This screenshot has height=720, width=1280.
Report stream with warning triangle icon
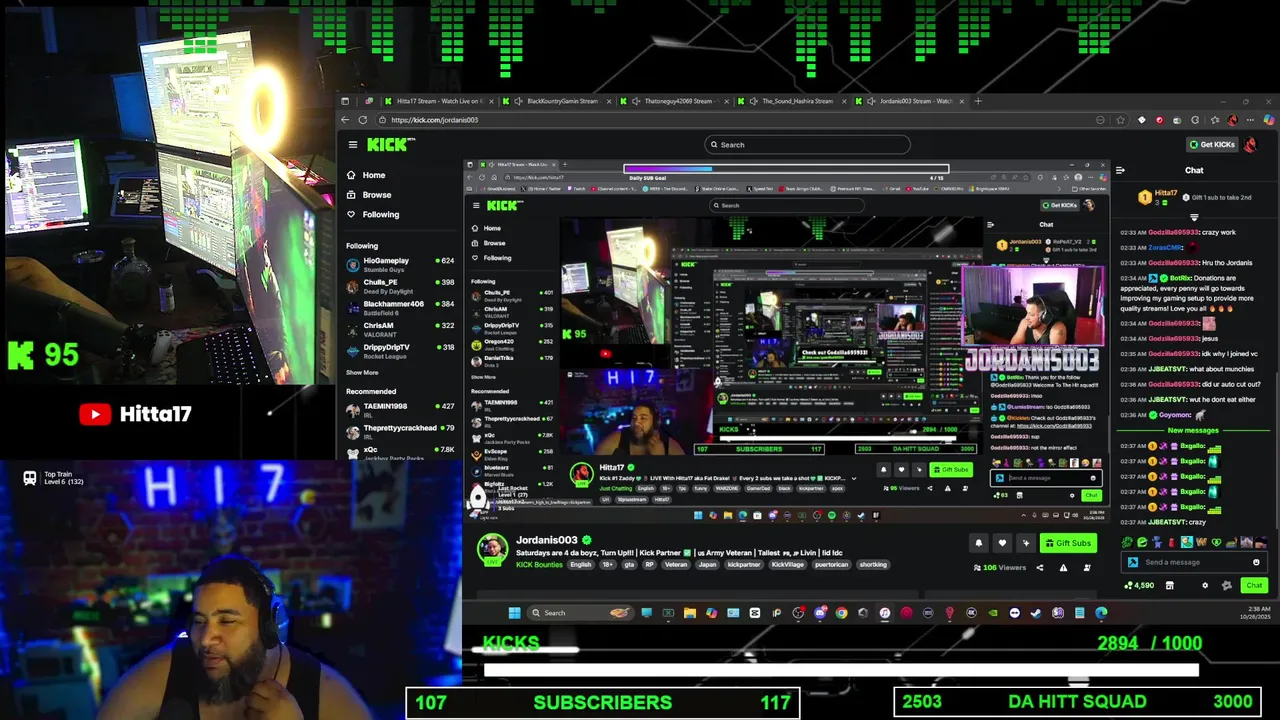[x=1063, y=568]
